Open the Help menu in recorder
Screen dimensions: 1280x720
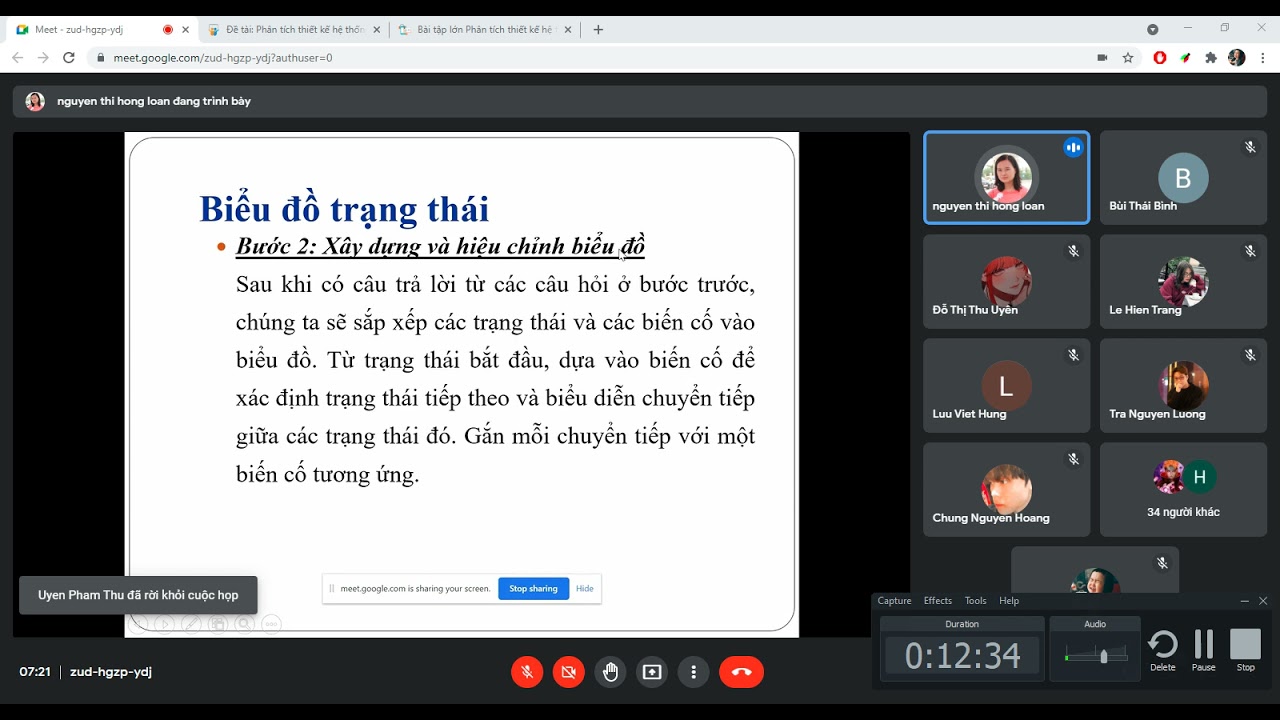[x=1009, y=601]
